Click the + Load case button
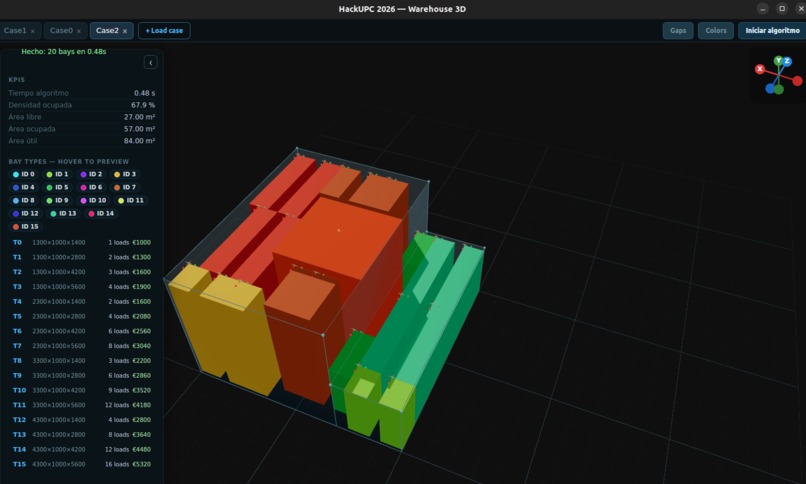 coord(164,30)
